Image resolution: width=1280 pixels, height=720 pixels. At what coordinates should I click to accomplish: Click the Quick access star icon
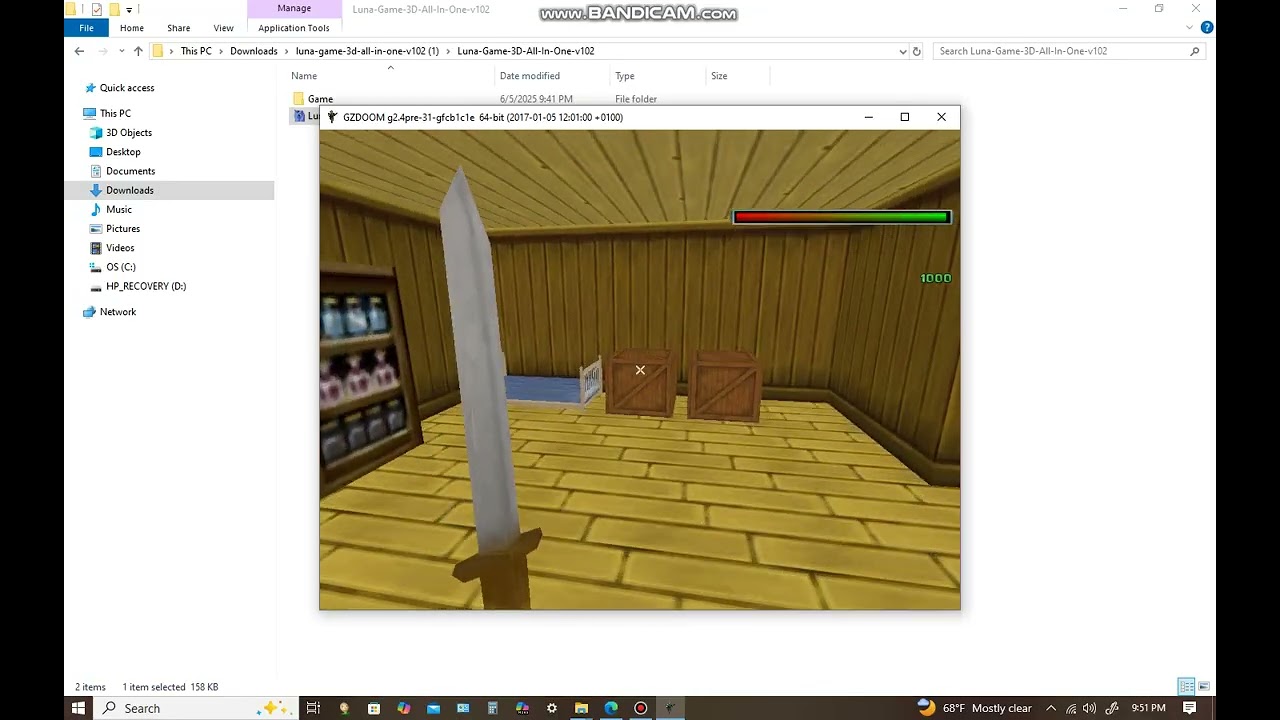click(90, 88)
